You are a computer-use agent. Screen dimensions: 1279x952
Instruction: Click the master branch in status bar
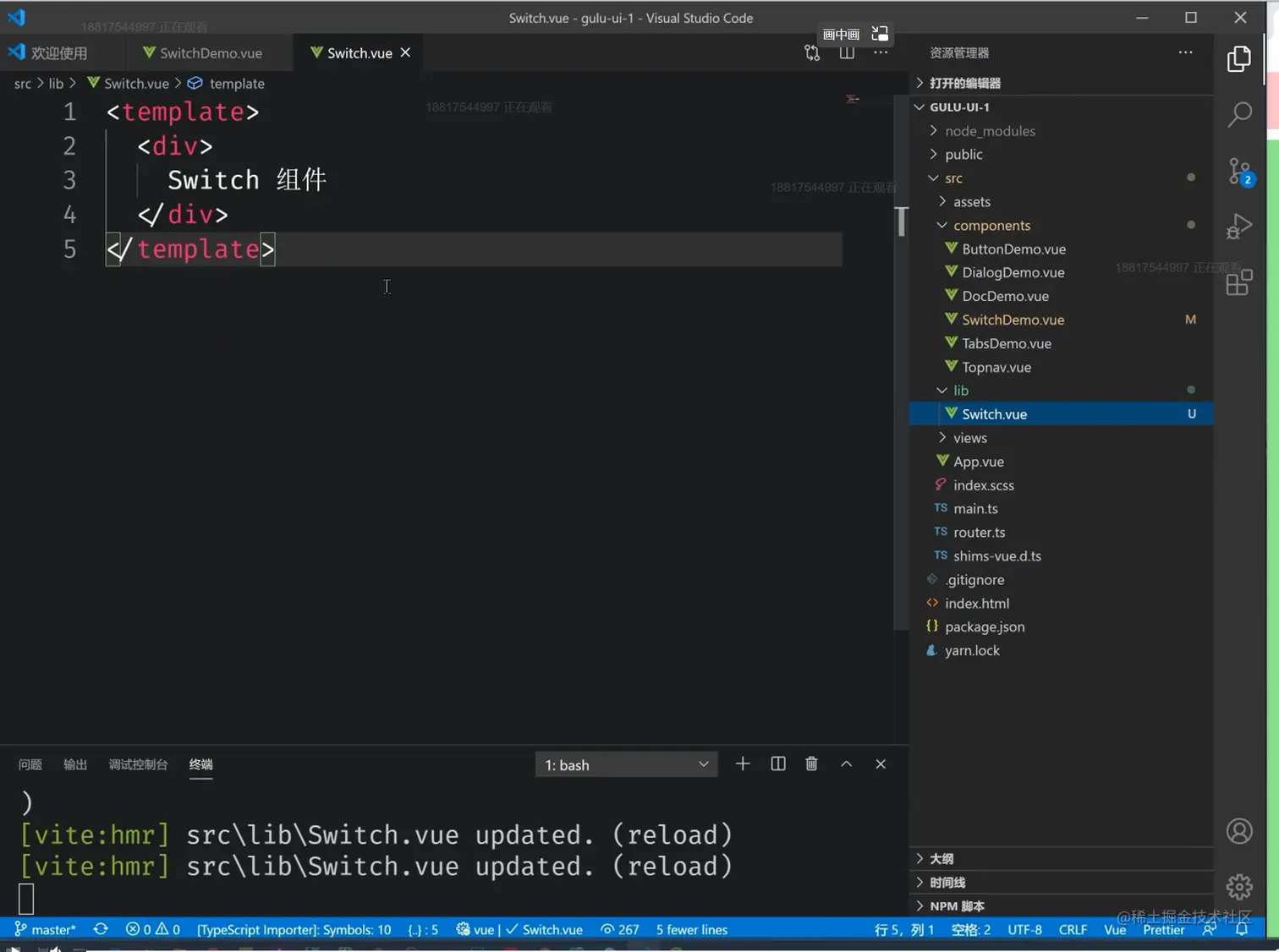point(46,929)
